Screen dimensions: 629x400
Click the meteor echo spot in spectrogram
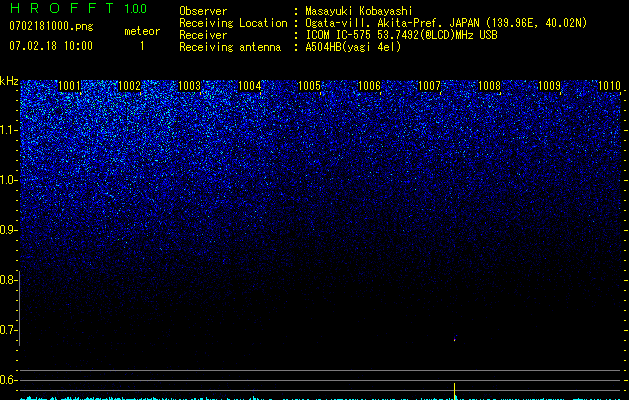pyautogui.click(x=455, y=339)
